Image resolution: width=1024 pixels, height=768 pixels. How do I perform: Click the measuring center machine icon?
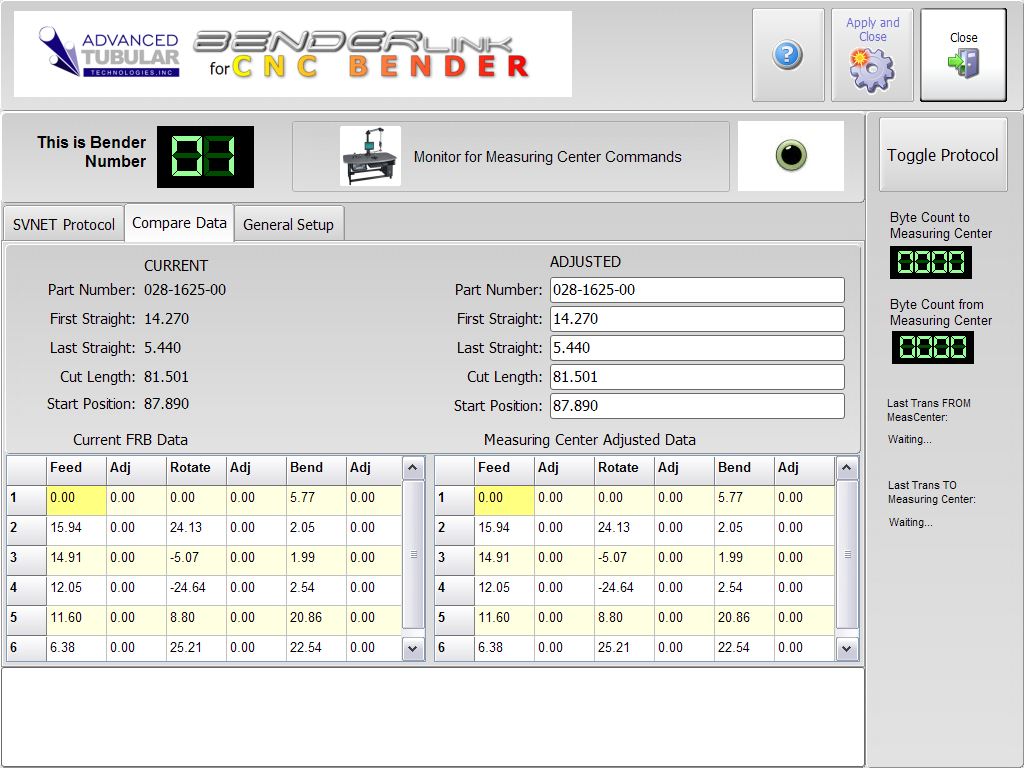point(370,156)
